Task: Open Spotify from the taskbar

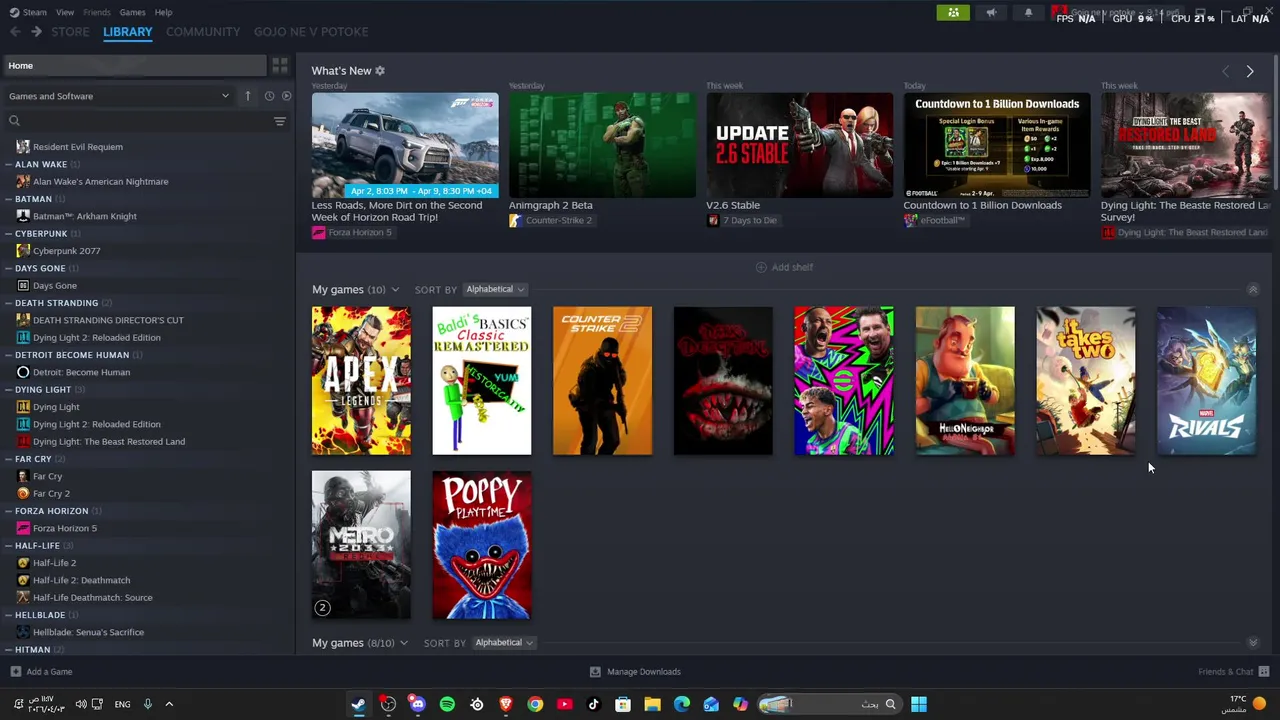Action: (x=447, y=704)
